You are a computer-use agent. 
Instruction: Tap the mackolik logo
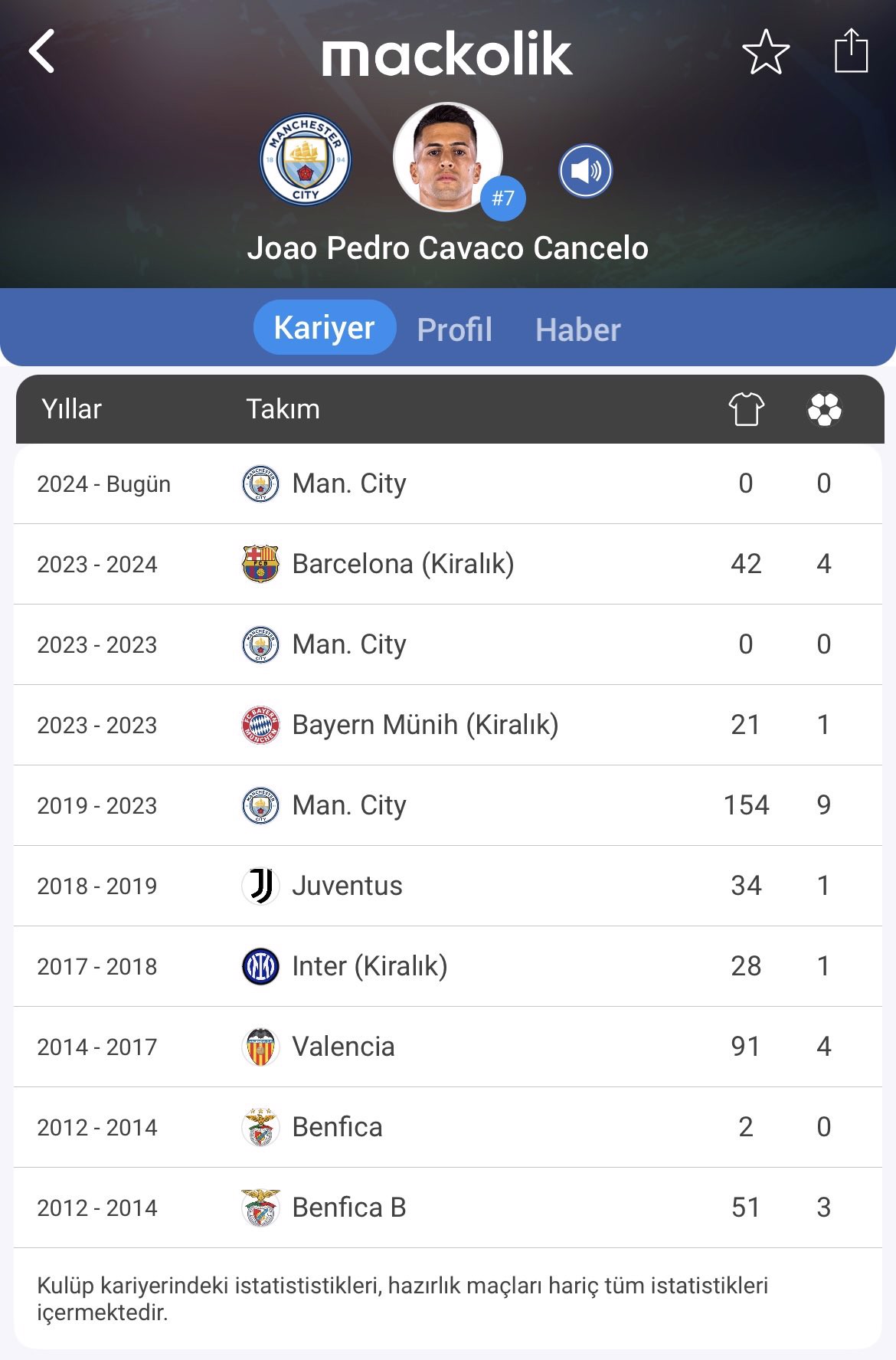coord(447,54)
